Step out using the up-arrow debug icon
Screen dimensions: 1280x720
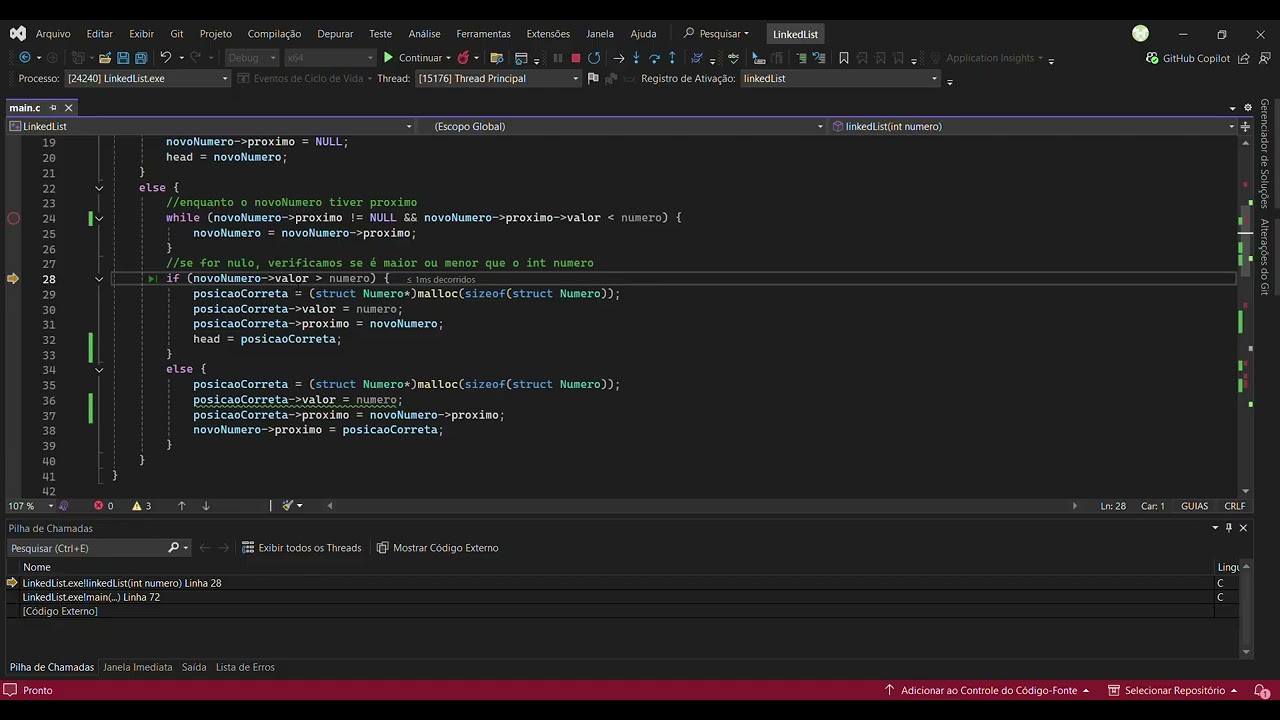pos(672,58)
